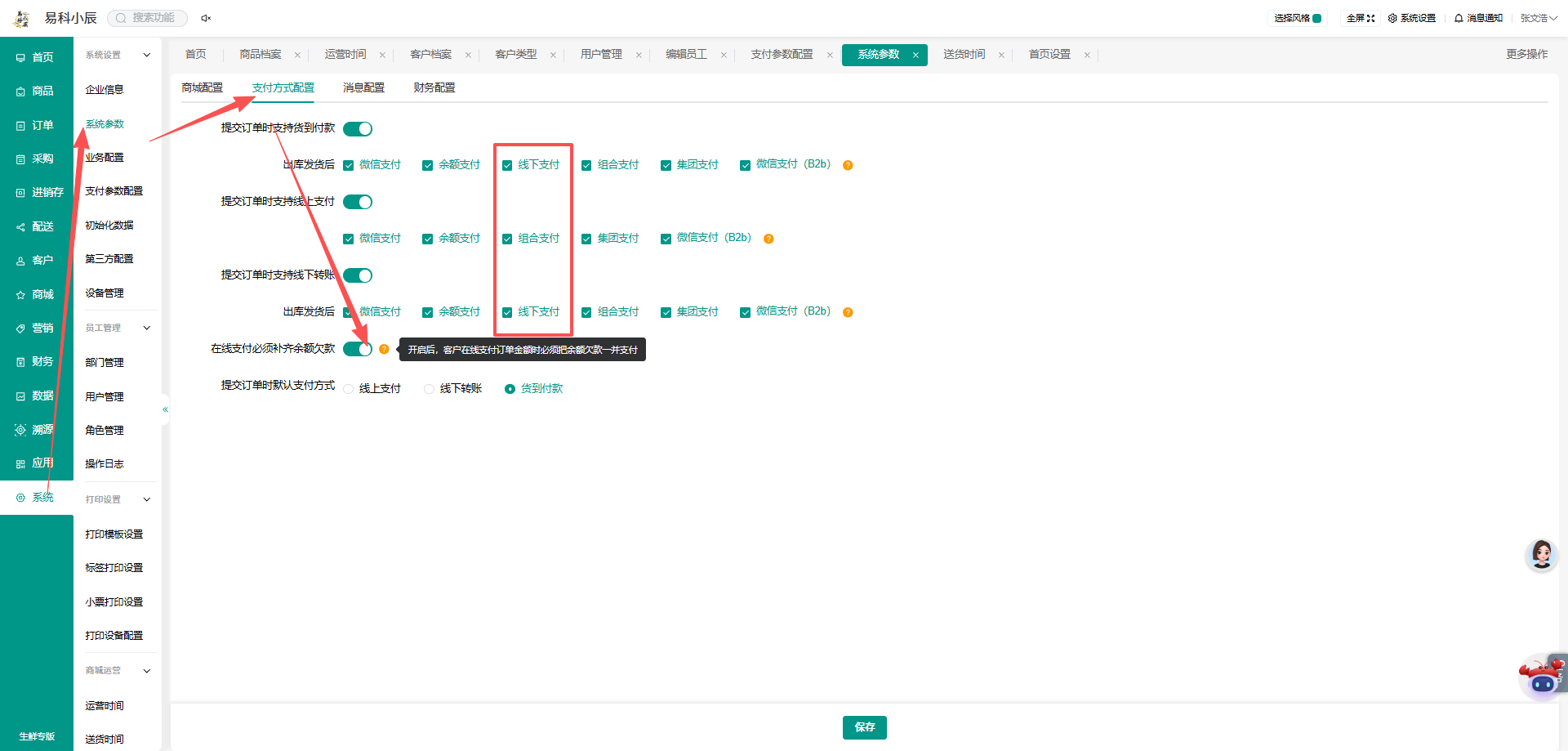The height and width of the screenshot is (751, 1568).
Task: Click orange help icon beside 在线支付必须补齐余额欠款
Action: coord(384,349)
